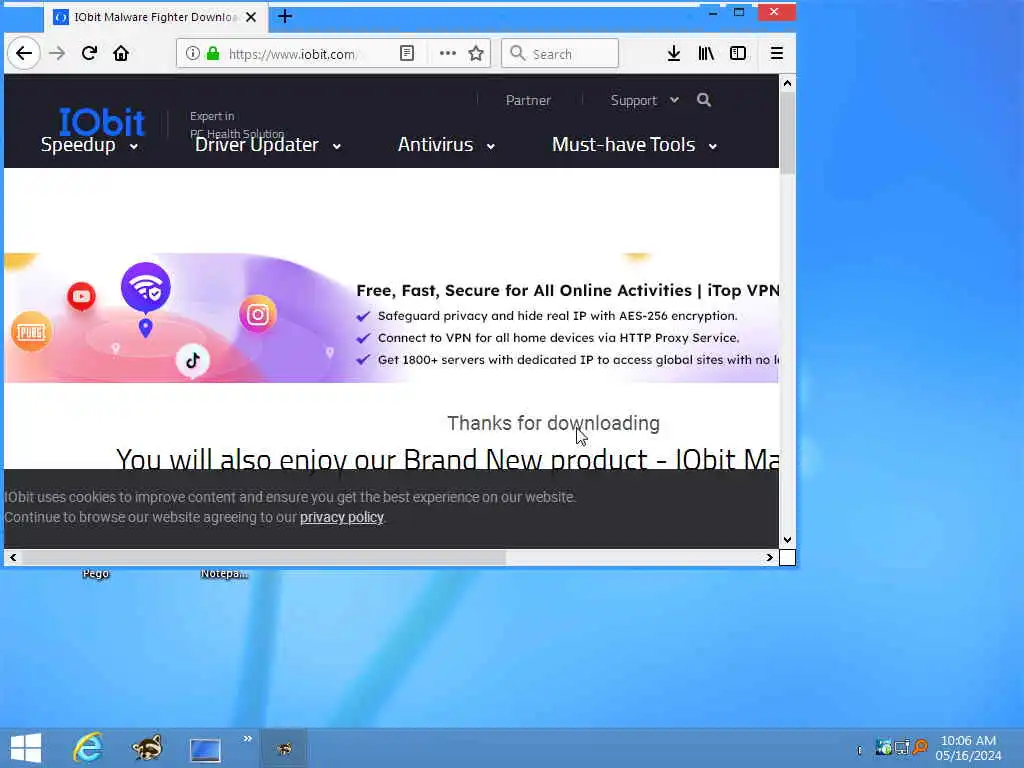Click the Instagram icon in VPN banner
The height and width of the screenshot is (768, 1024).
[257, 315]
